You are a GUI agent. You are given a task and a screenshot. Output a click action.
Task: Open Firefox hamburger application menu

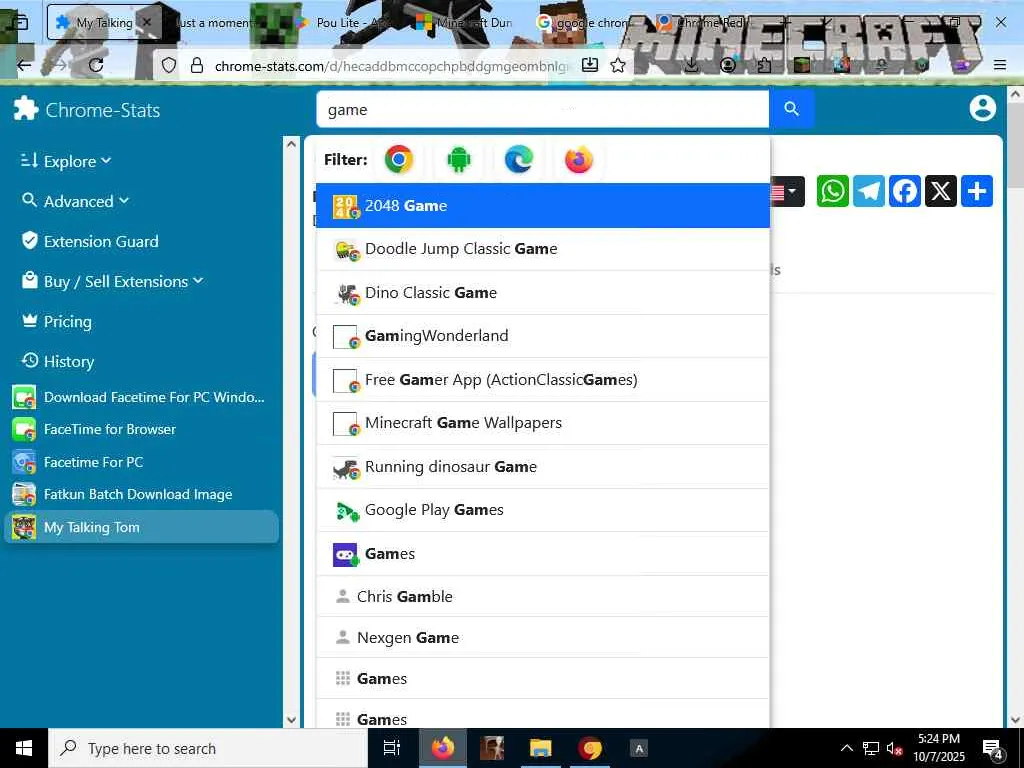coord(1000,65)
